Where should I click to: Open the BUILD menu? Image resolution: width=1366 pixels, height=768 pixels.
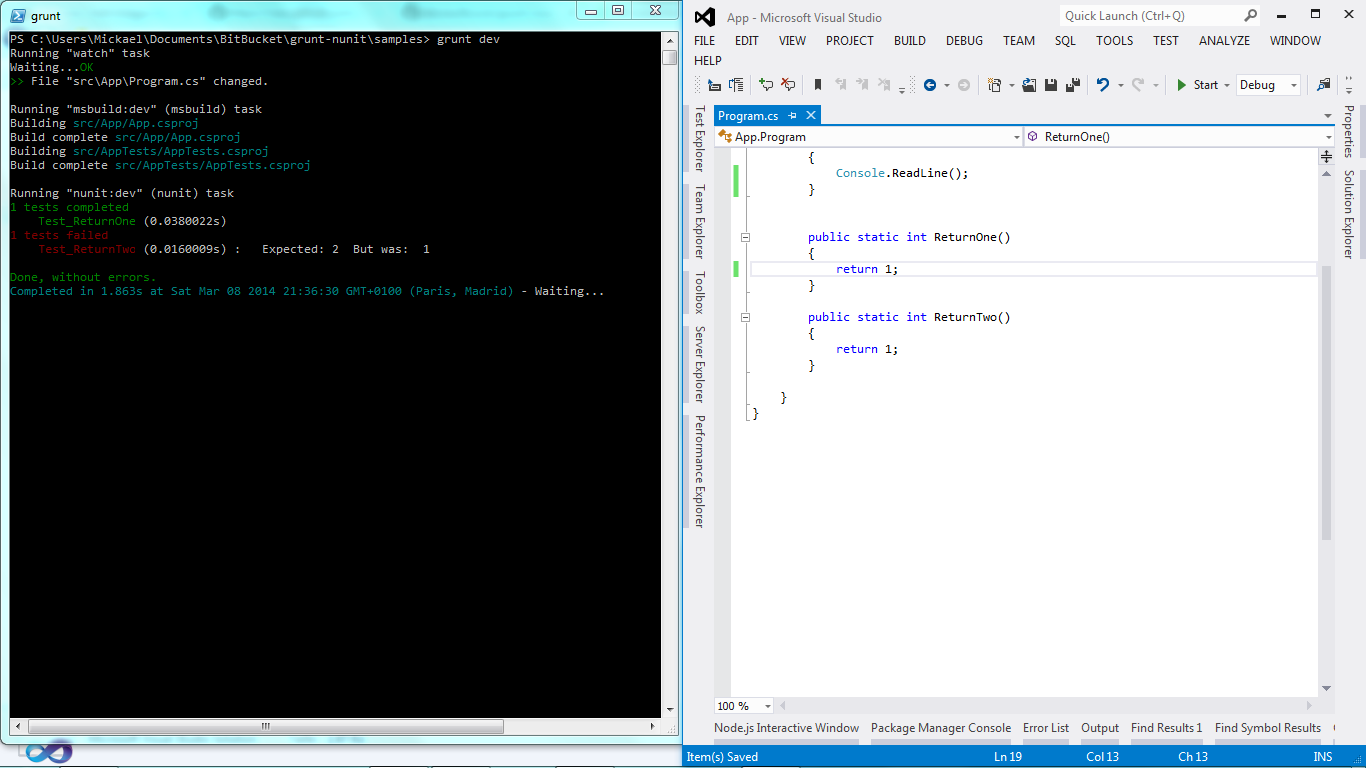pos(910,41)
